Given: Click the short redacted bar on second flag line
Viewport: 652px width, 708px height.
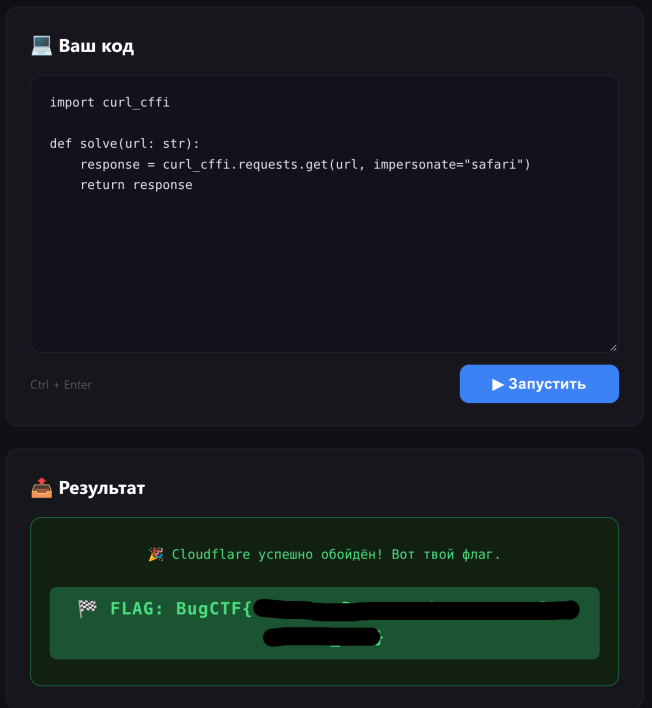Looking at the screenshot, I should pyautogui.click(x=321, y=637).
